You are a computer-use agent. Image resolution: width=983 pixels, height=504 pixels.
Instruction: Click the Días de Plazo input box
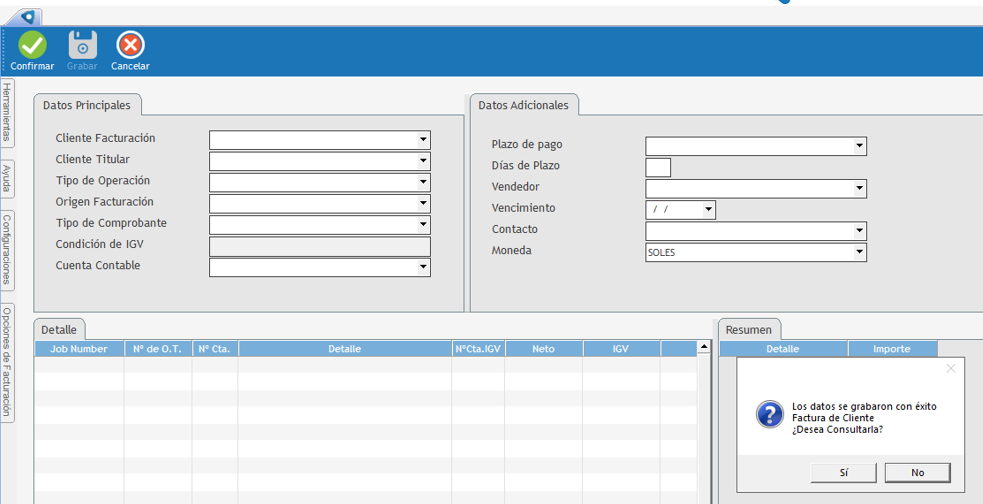(658, 167)
